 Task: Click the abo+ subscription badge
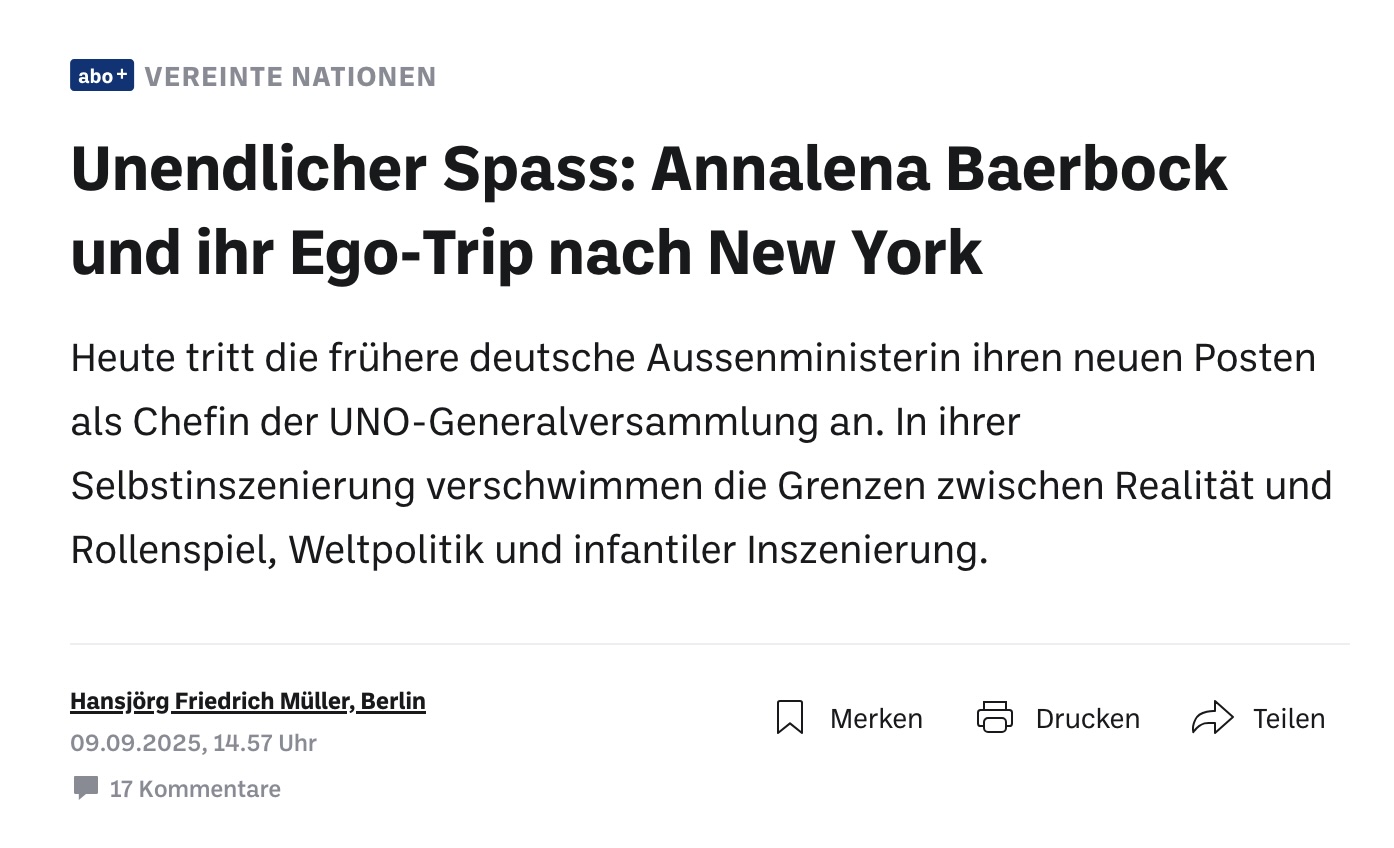[102, 76]
